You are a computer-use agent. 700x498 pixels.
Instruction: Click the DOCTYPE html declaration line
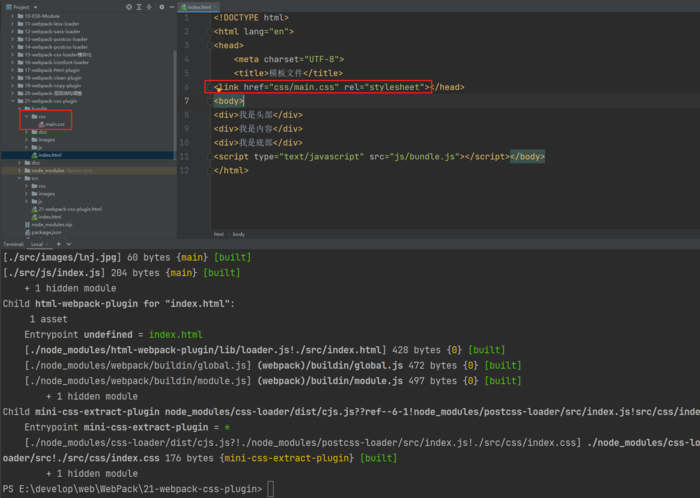(x=251, y=18)
